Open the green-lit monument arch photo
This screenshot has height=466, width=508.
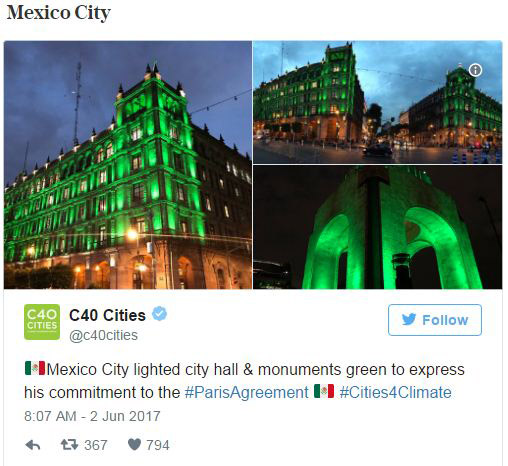click(378, 227)
